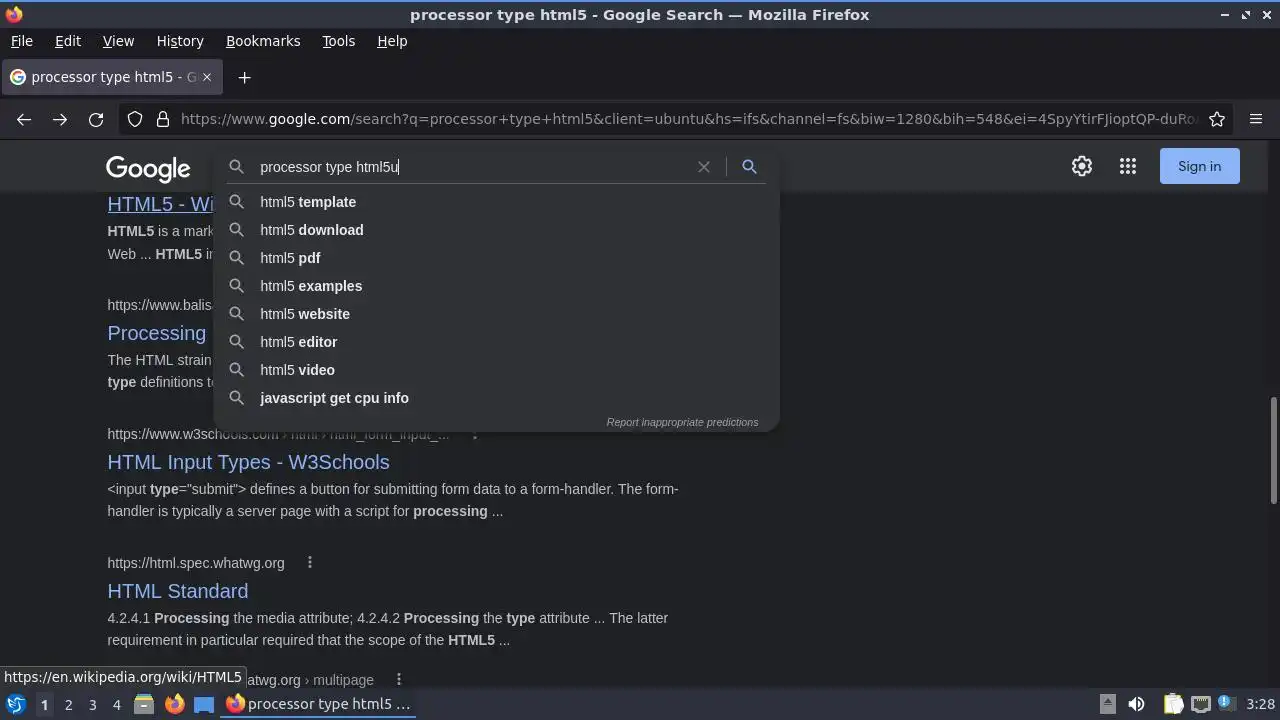Open the Help menu
Screen dimensions: 1280x720
392,41
